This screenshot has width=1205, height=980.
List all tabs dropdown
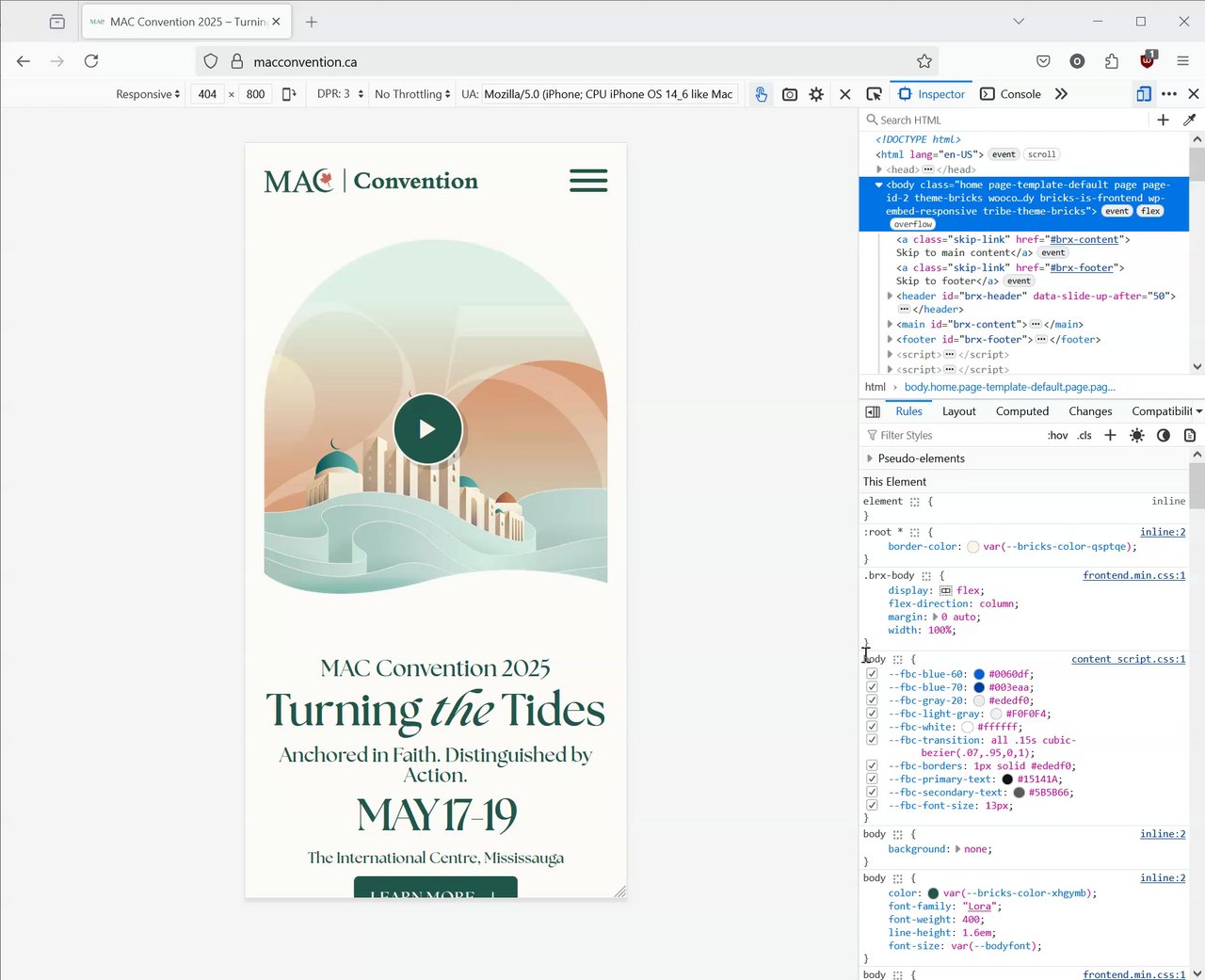click(1019, 21)
